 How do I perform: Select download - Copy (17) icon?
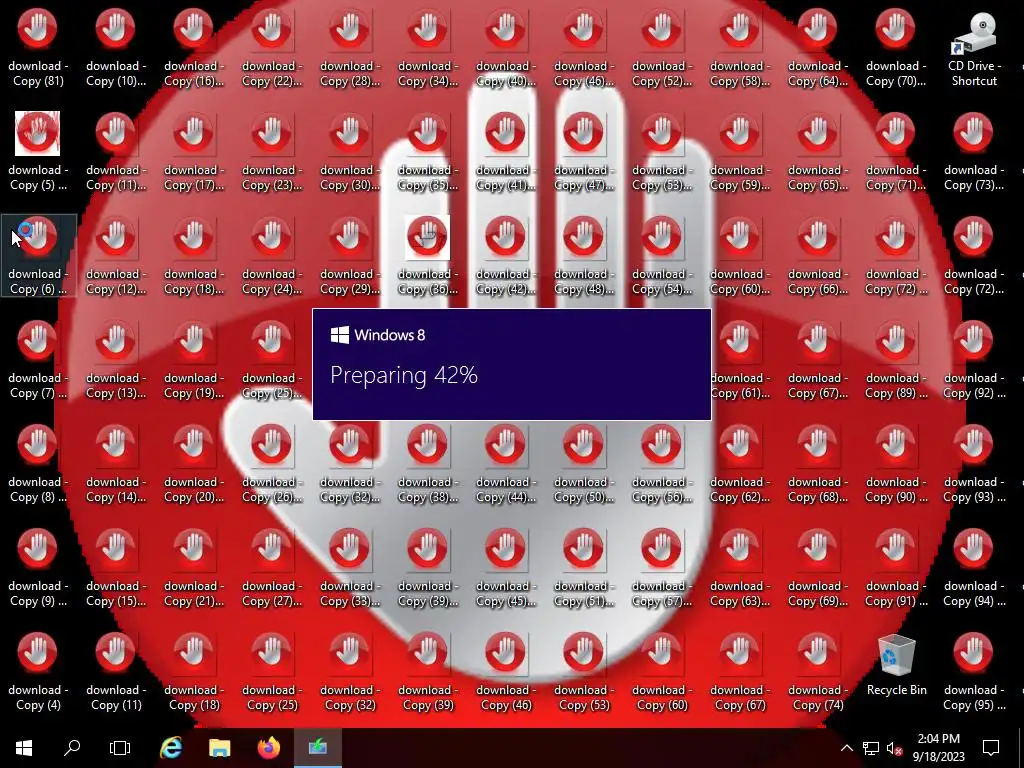click(193, 153)
